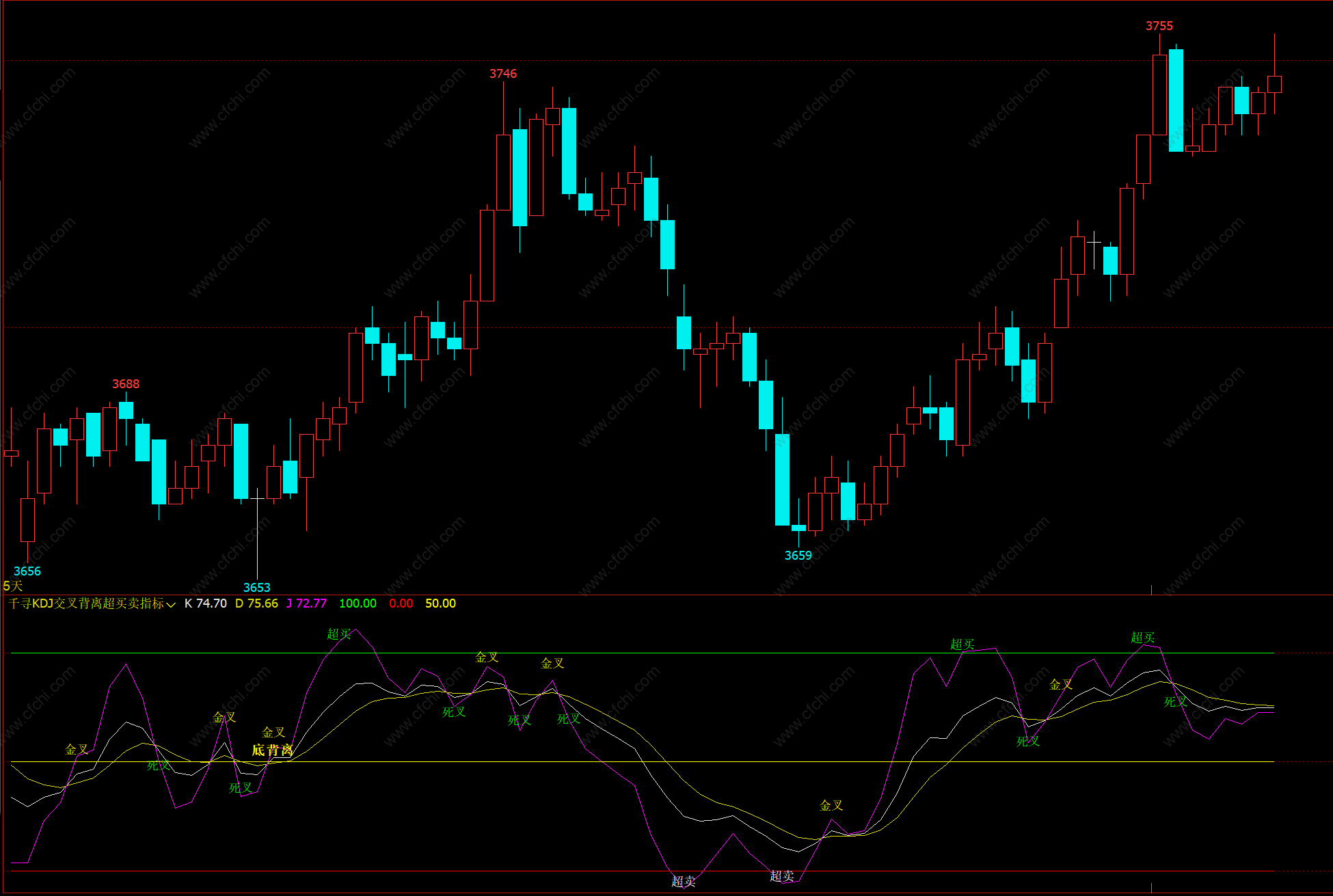1333x896 pixels.
Task: Click the red 0.00 level value
Action: (x=401, y=603)
